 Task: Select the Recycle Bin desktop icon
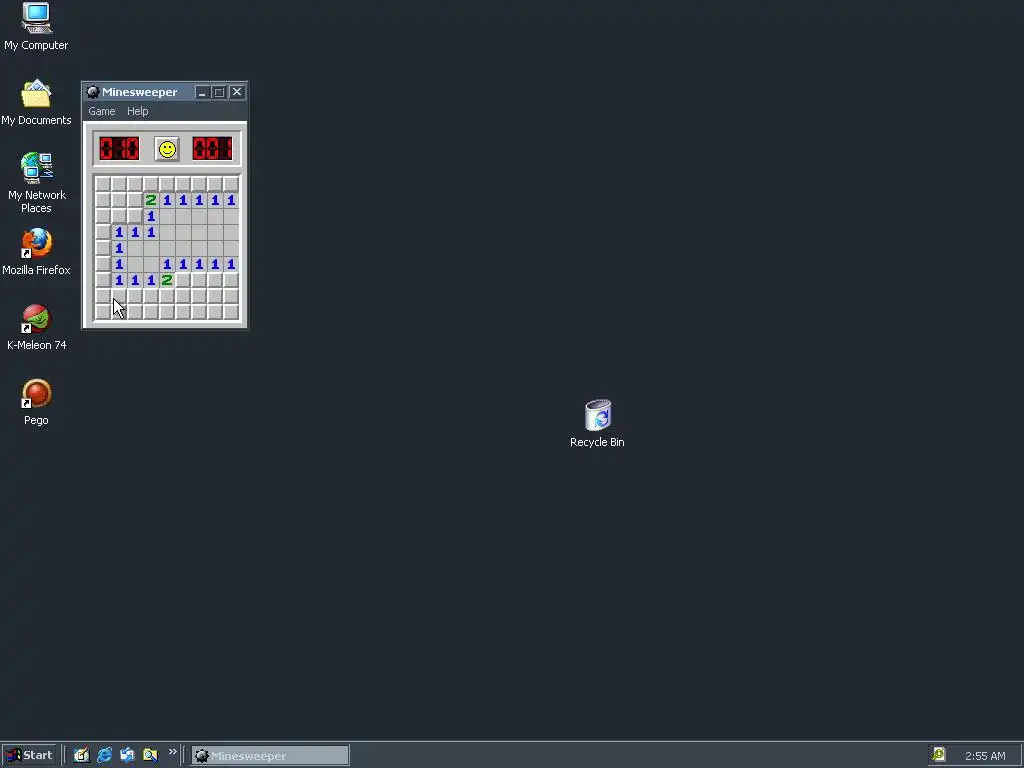pyautogui.click(x=597, y=424)
